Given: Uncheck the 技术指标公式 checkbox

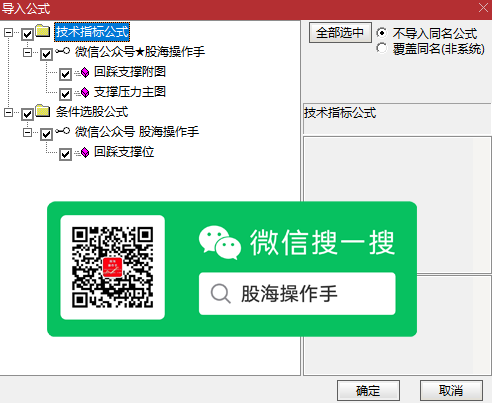Looking at the screenshot, I should tap(27, 34).
